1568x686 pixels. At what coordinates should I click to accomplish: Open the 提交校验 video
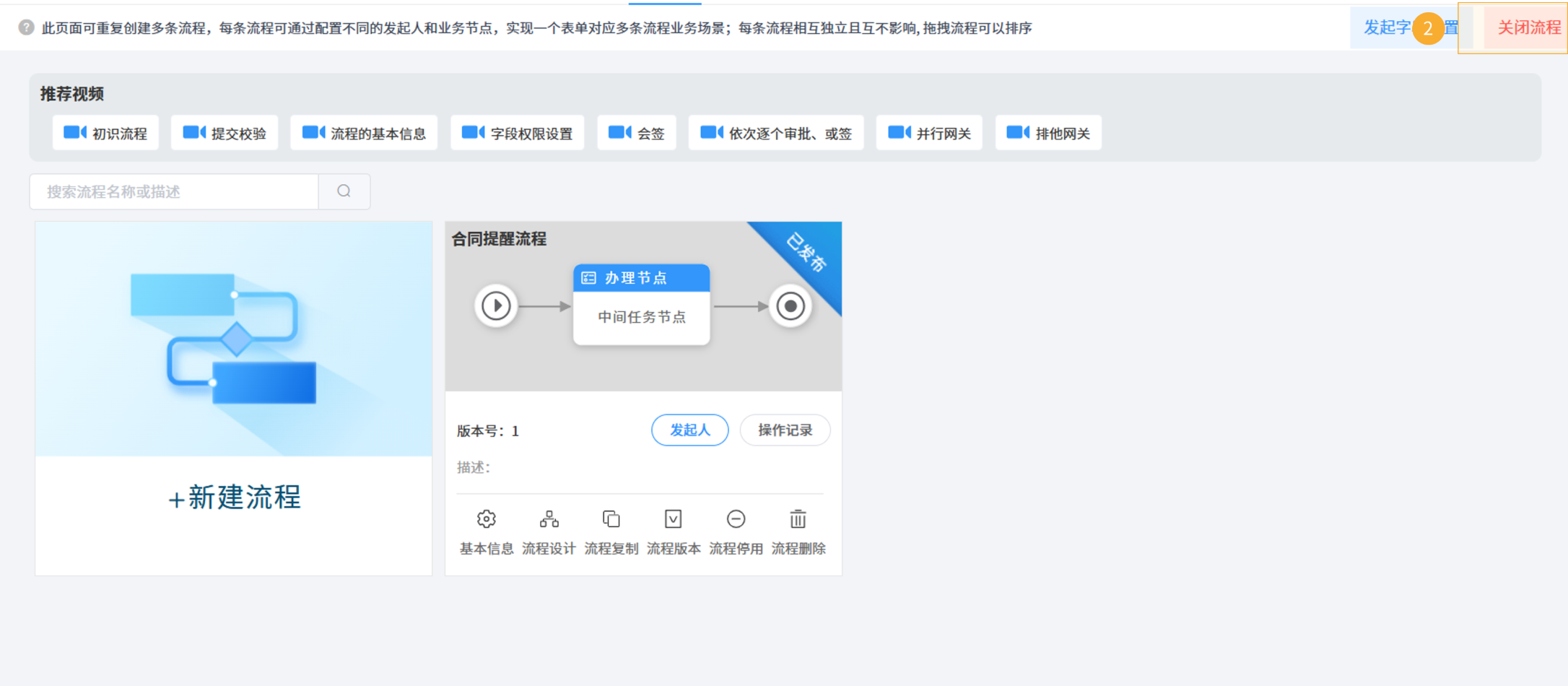pos(225,133)
